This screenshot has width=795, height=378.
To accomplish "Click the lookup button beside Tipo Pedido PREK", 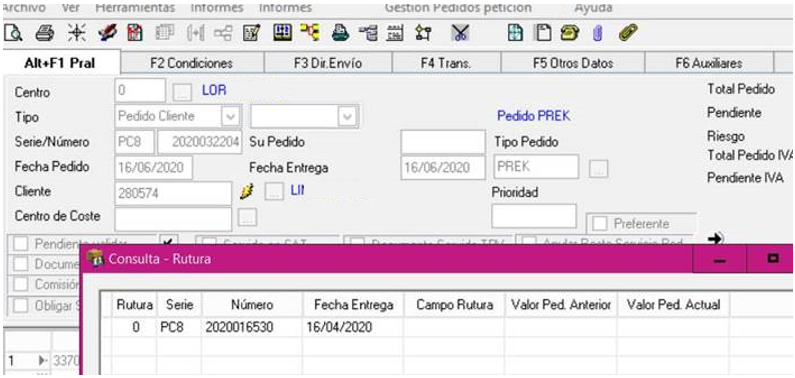I will 599,169.
